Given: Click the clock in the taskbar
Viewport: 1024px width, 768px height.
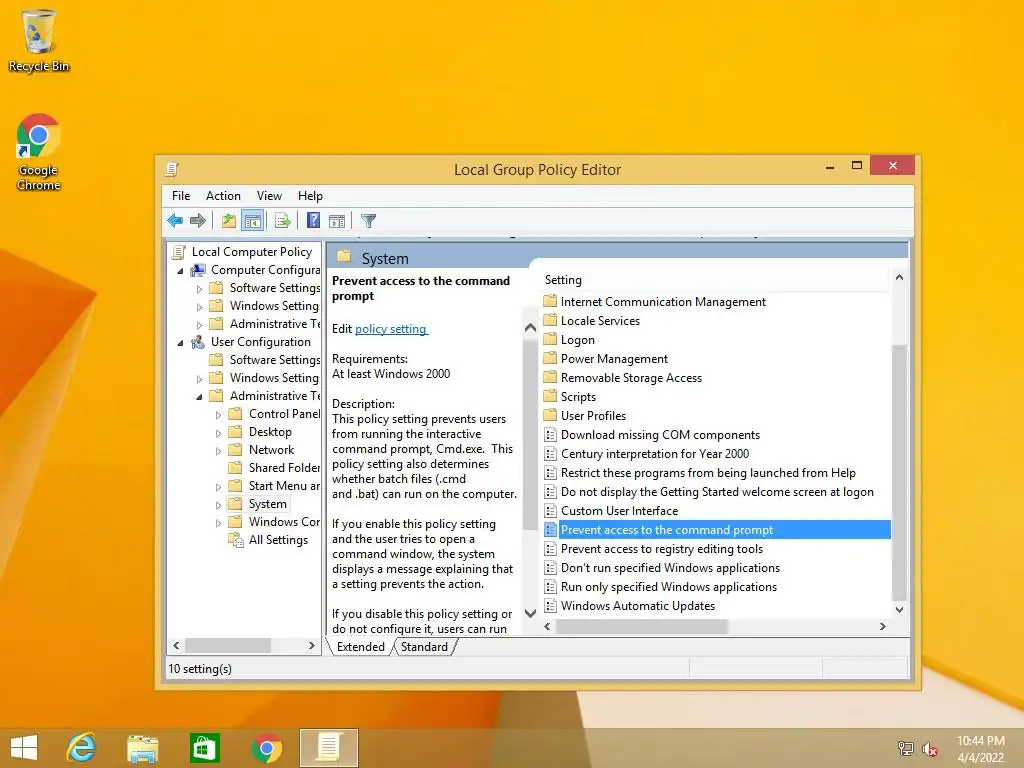Looking at the screenshot, I should click(x=980, y=749).
